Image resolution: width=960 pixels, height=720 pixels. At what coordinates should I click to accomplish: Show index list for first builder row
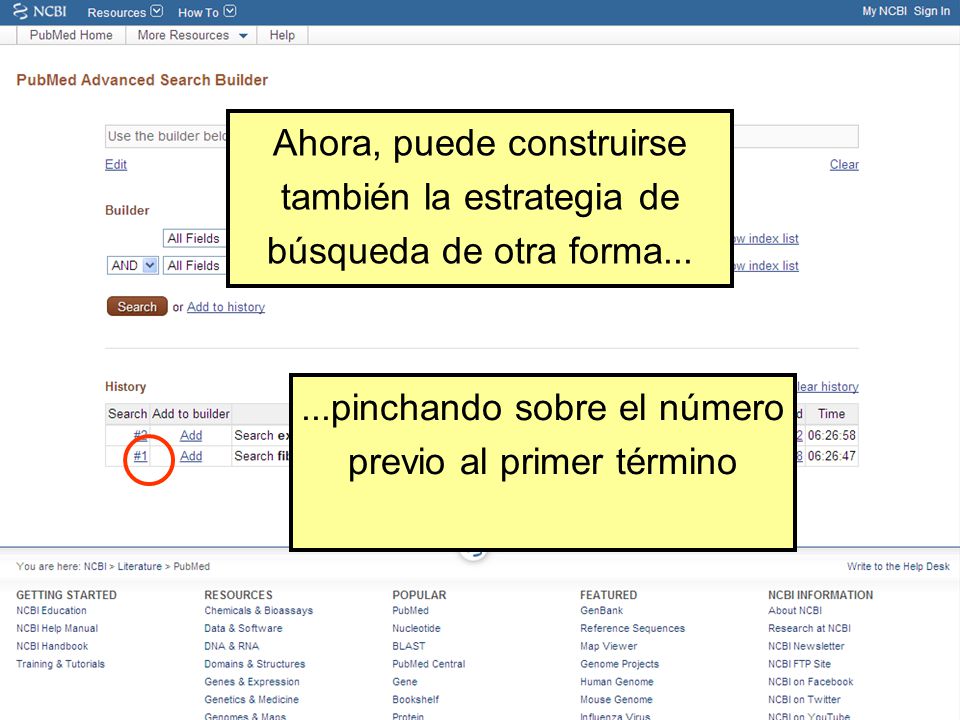(766, 238)
